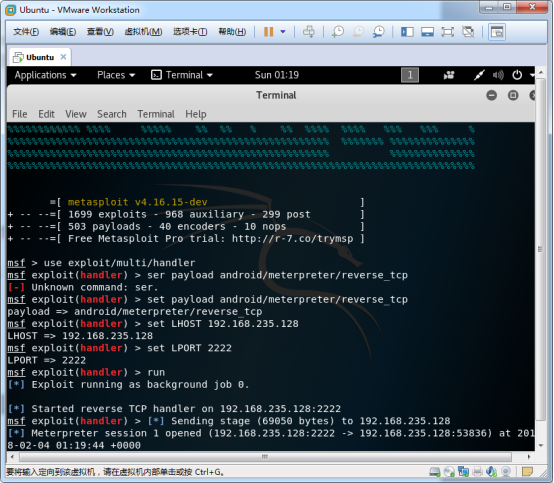This screenshot has height=483, width=554.
Task: Click the horizontal scrollbar right arrow
Action: (529, 457)
